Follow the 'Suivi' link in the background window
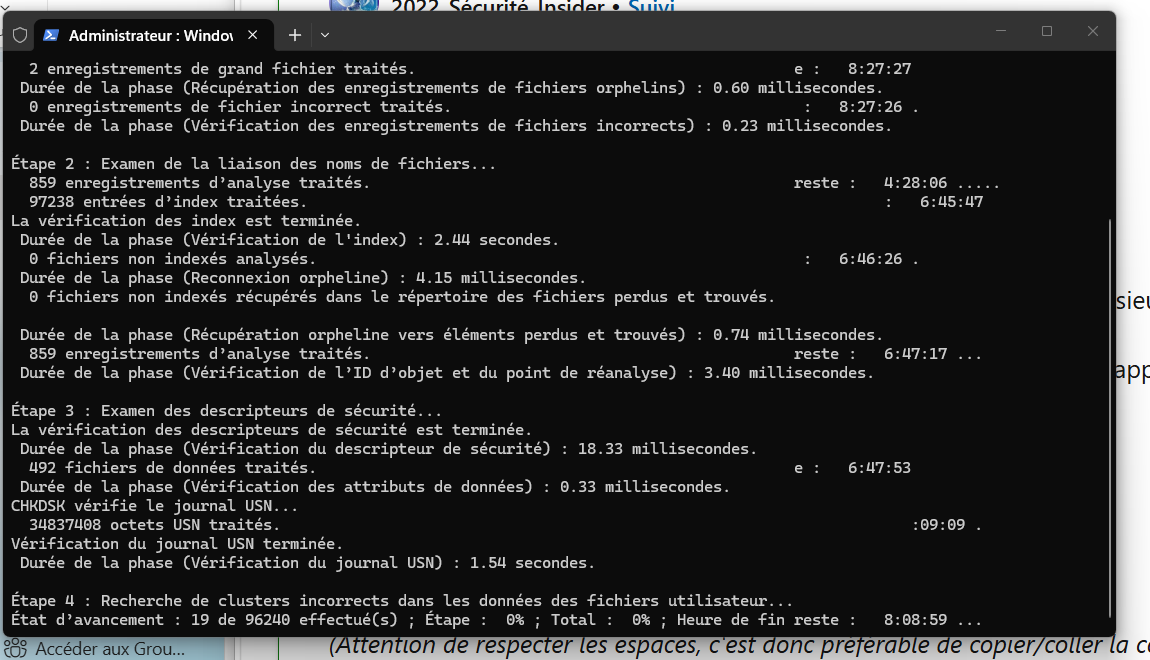1150x660 pixels. pos(651,6)
